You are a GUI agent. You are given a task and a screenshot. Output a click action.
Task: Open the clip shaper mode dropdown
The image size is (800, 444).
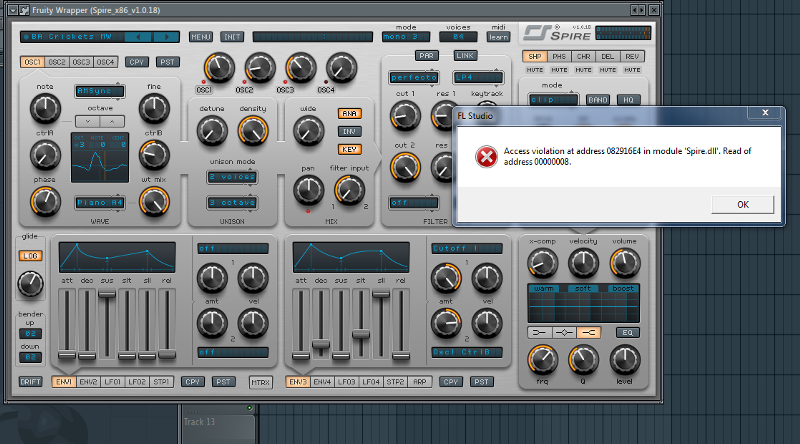coord(554,100)
